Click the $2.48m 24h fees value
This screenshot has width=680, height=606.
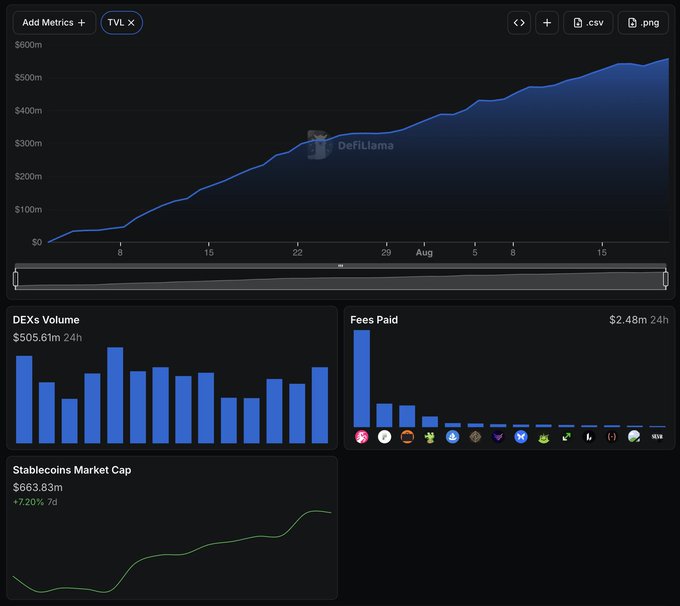click(x=638, y=320)
